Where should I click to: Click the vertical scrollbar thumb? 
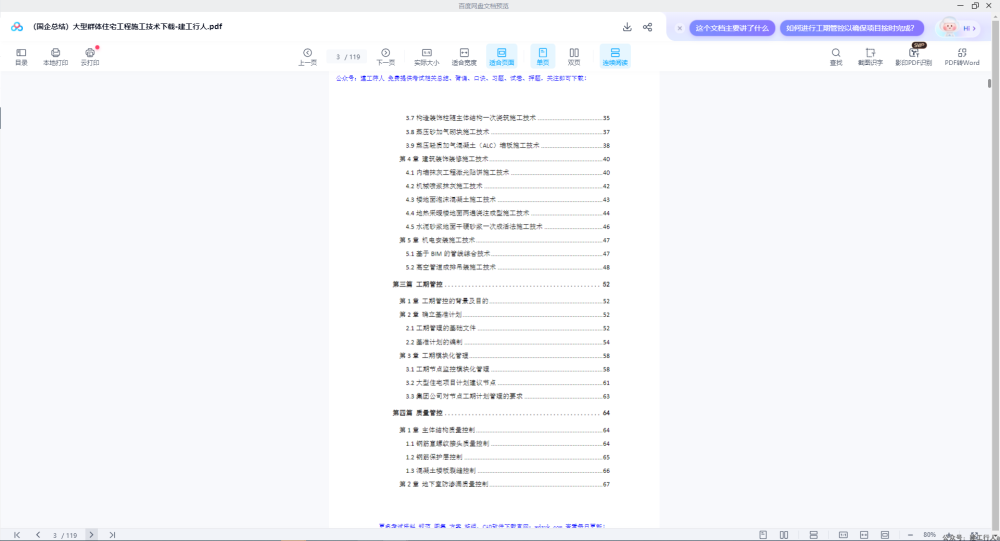coord(989,83)
